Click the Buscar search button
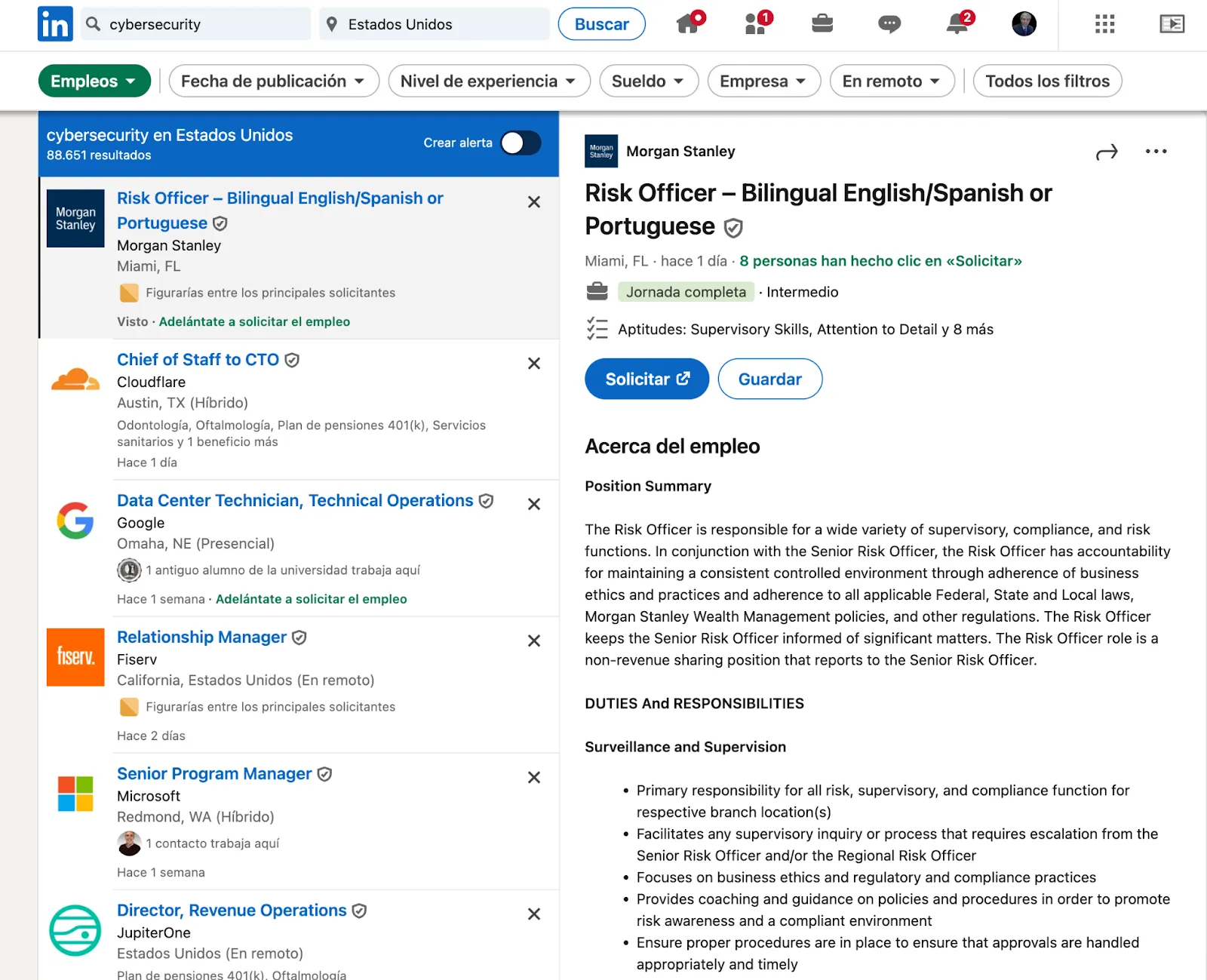The height and width of the screenshot is (980, 1207). tap(601, 24)
